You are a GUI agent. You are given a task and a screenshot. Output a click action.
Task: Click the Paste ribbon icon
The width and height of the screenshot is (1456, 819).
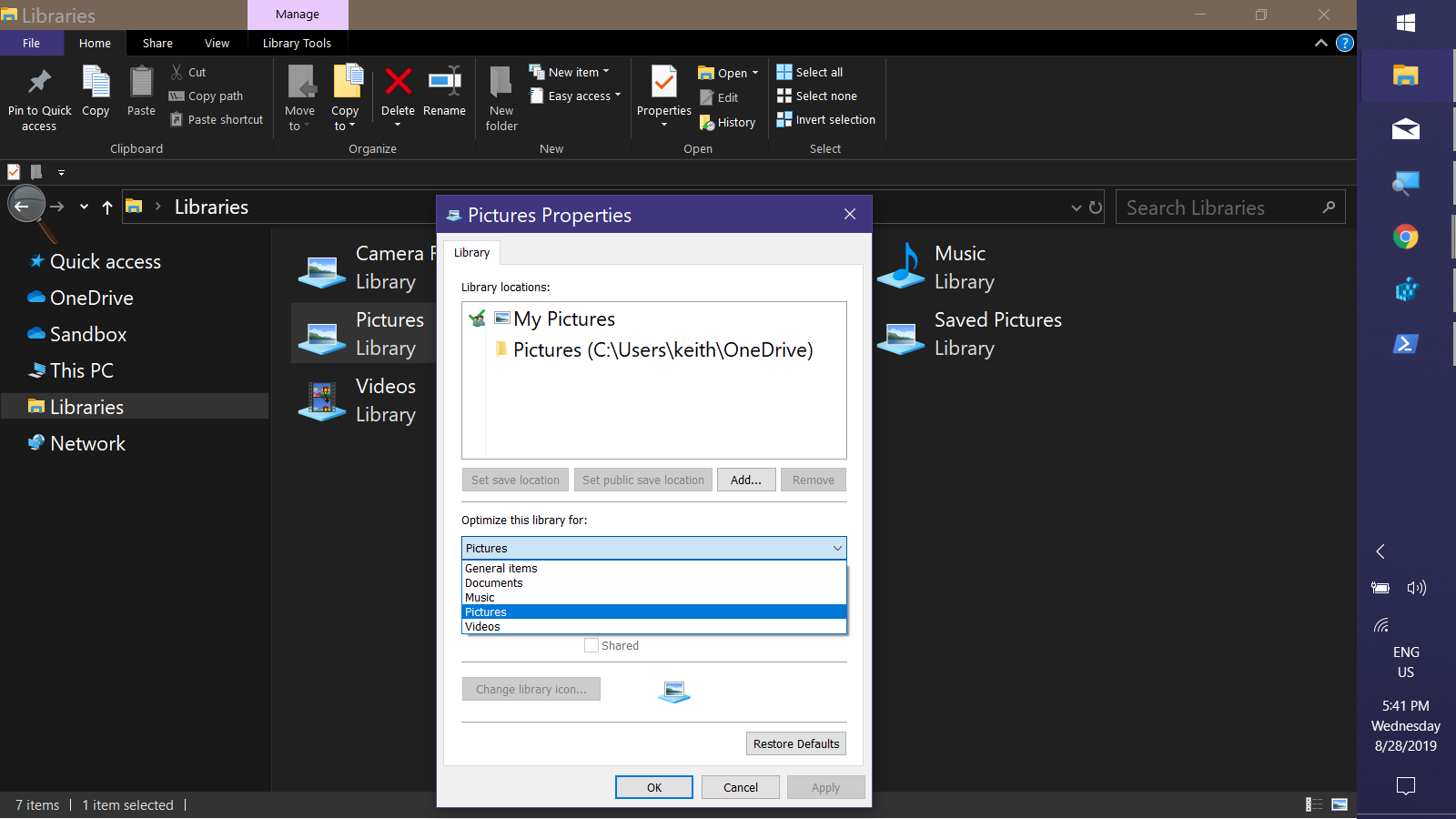[x=141, y=82]
